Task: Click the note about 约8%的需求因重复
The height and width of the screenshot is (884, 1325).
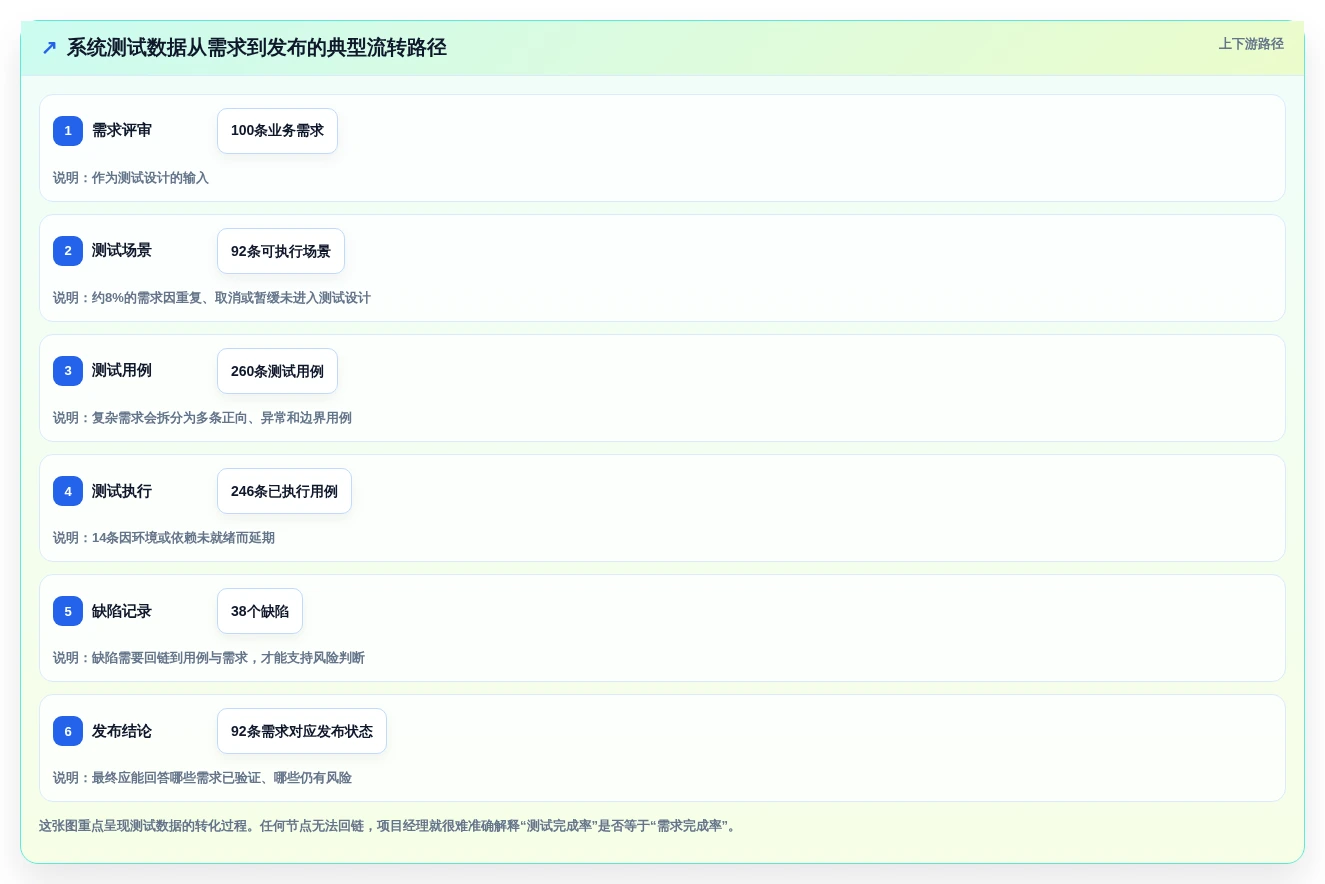Action: [x=212, y=298]
